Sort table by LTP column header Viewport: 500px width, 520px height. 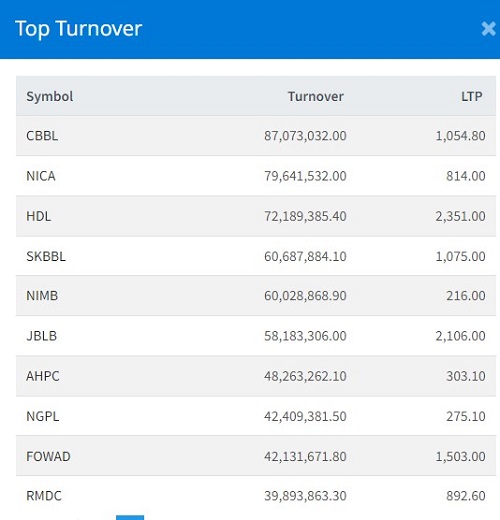[x=472, y=97]
